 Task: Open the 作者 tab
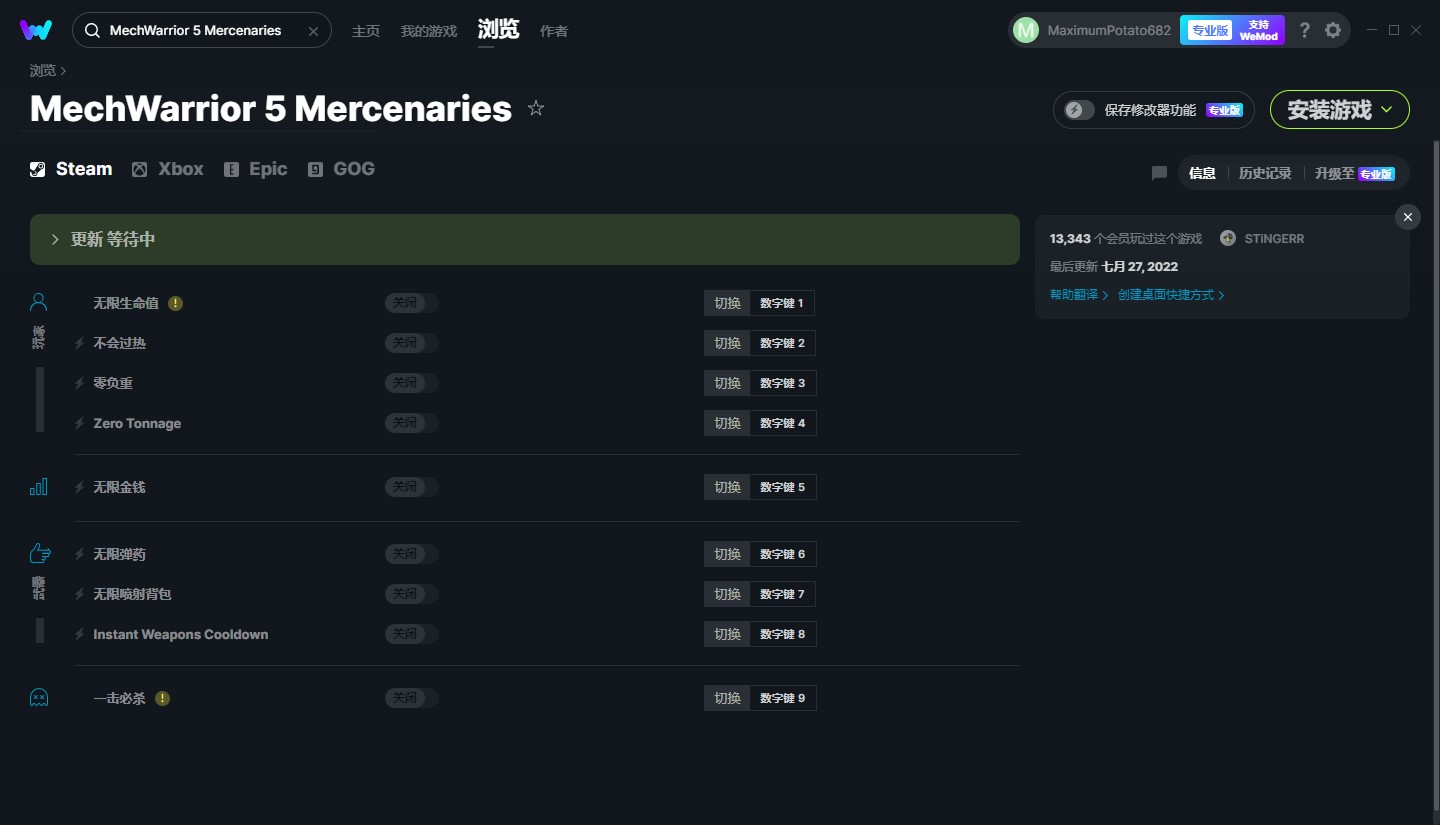(554, 31)
